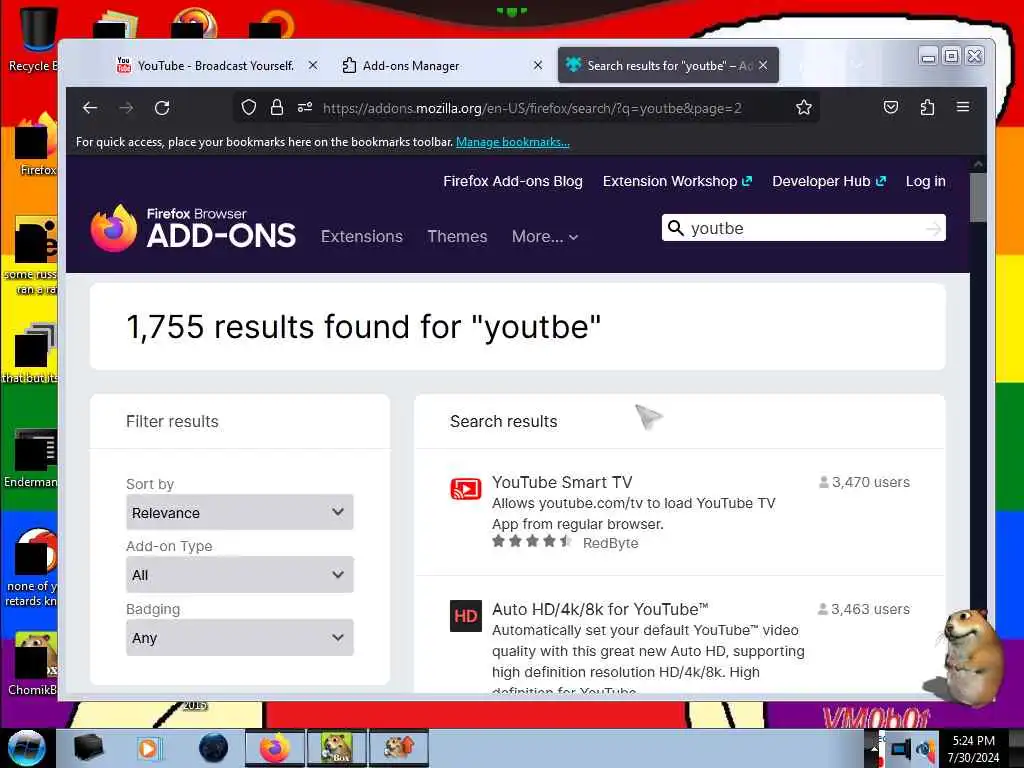The width and height of the screenshot is (1024, 768).
Task: Open the Firefox hamburger application menu
Action: [x=963, y=106]
